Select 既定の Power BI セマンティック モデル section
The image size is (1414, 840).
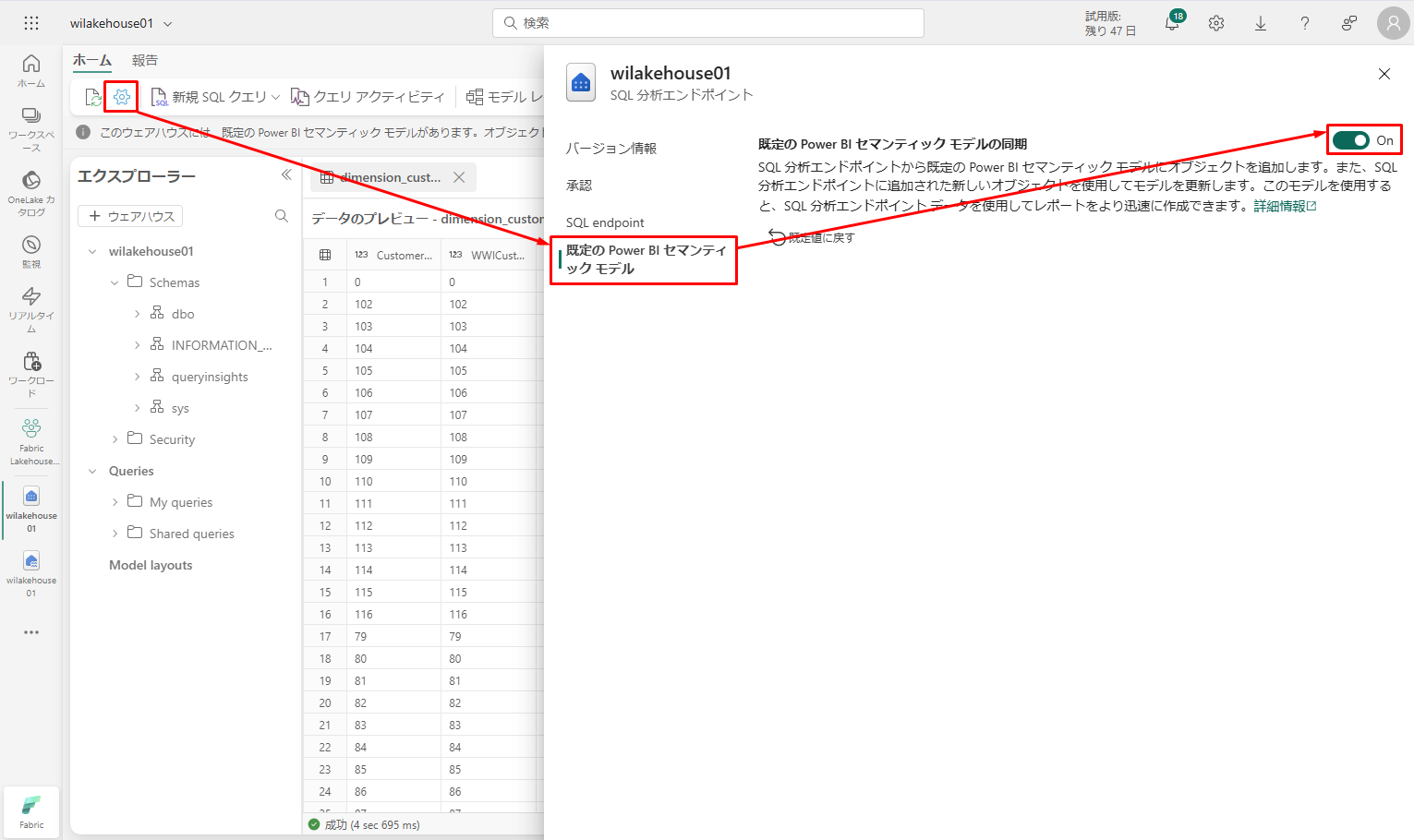tap(647, 259)
